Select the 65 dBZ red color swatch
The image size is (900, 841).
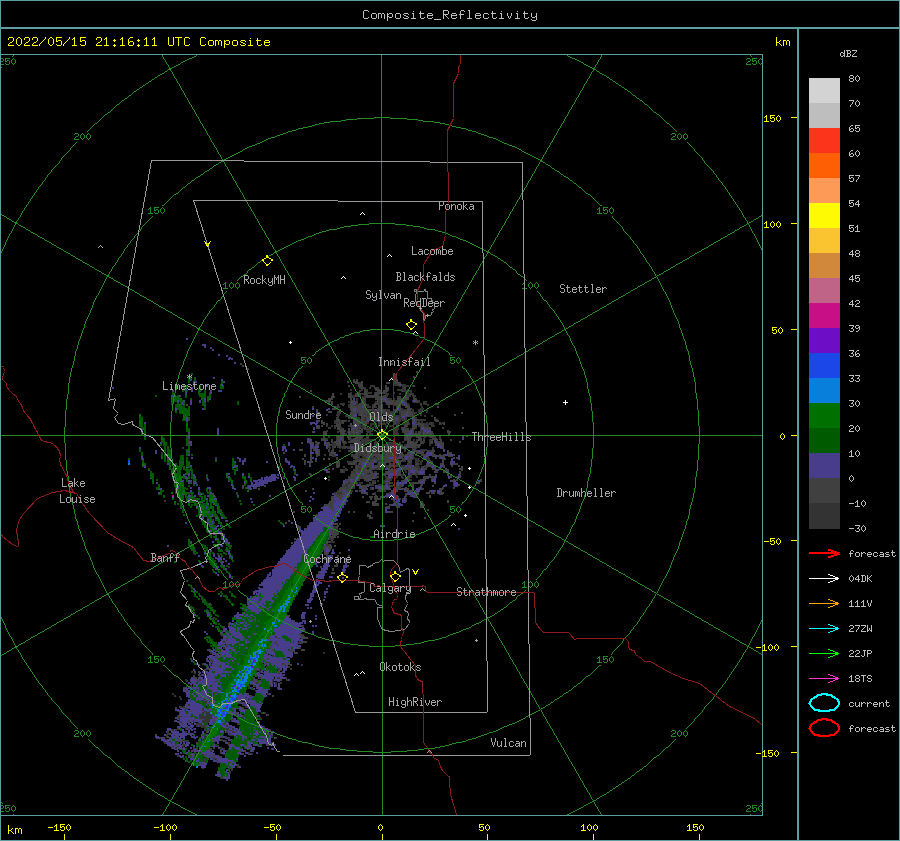tap(824, 141)
